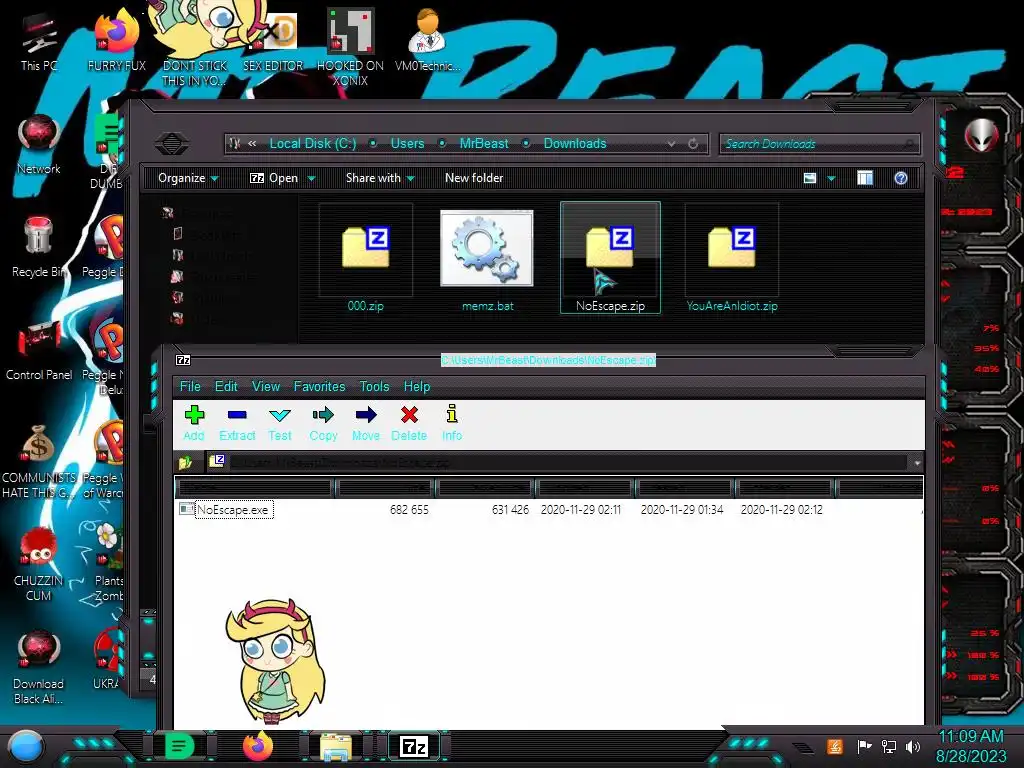Click MrBeast in the breadcrumb path

point(484,143)
